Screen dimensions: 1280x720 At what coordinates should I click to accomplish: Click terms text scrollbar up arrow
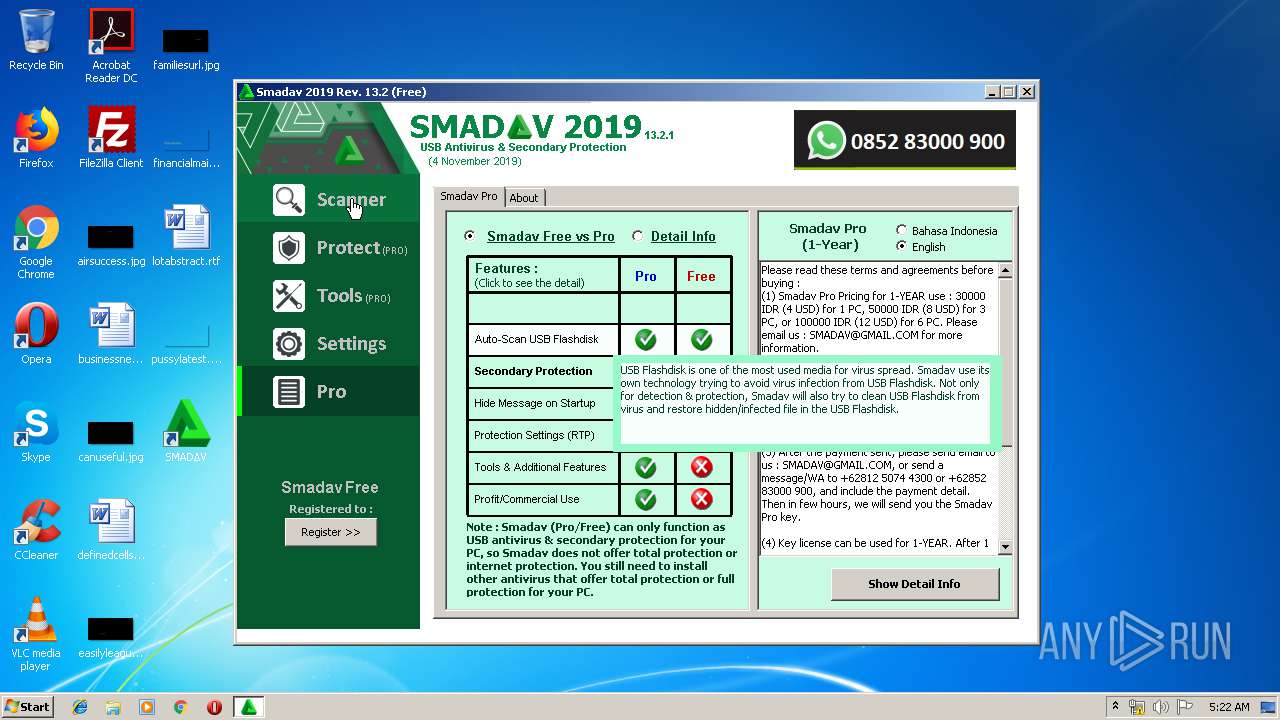pos(1005,271)
